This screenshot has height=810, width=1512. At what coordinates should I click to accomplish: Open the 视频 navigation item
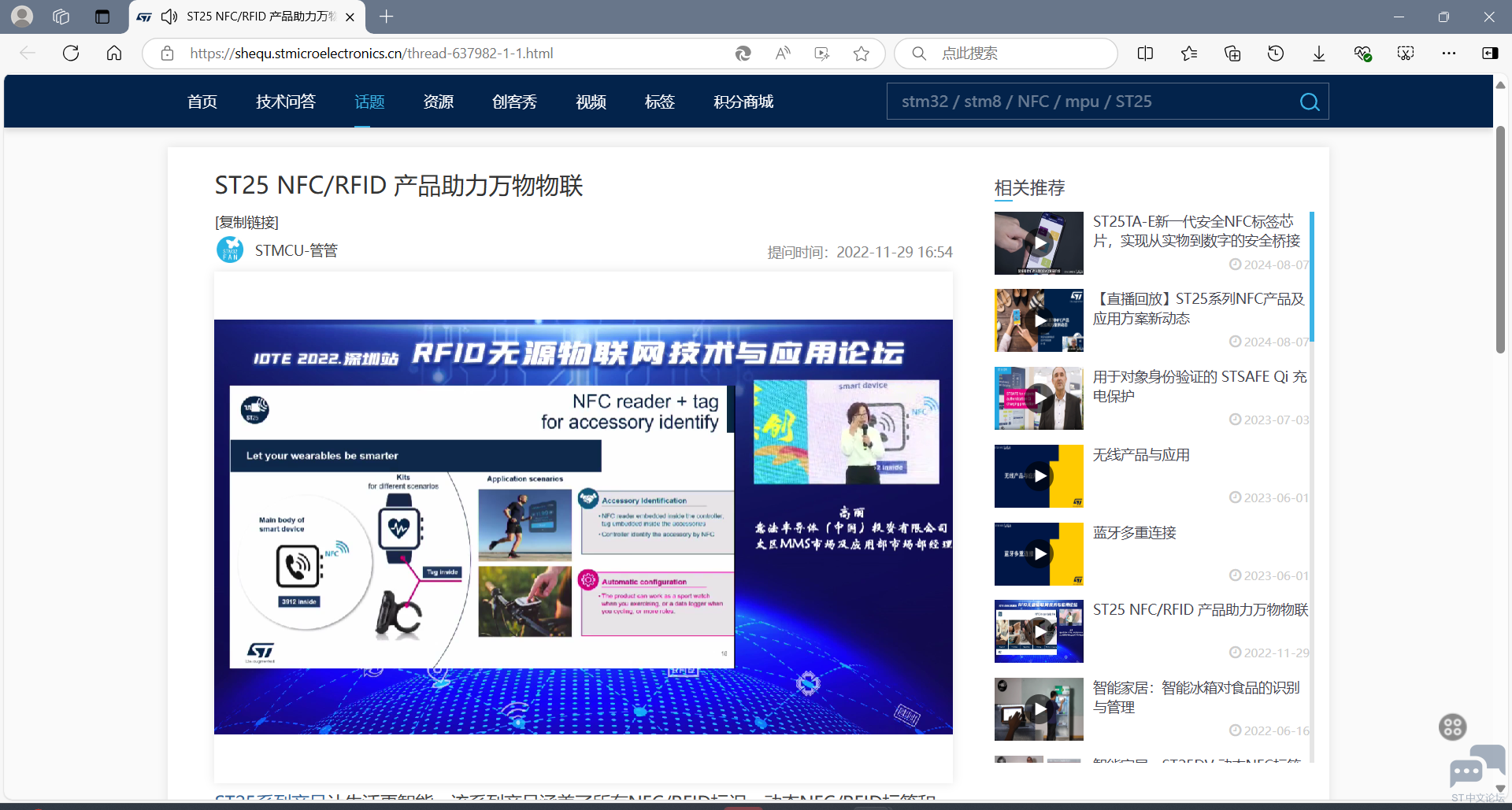click(591, 102)
